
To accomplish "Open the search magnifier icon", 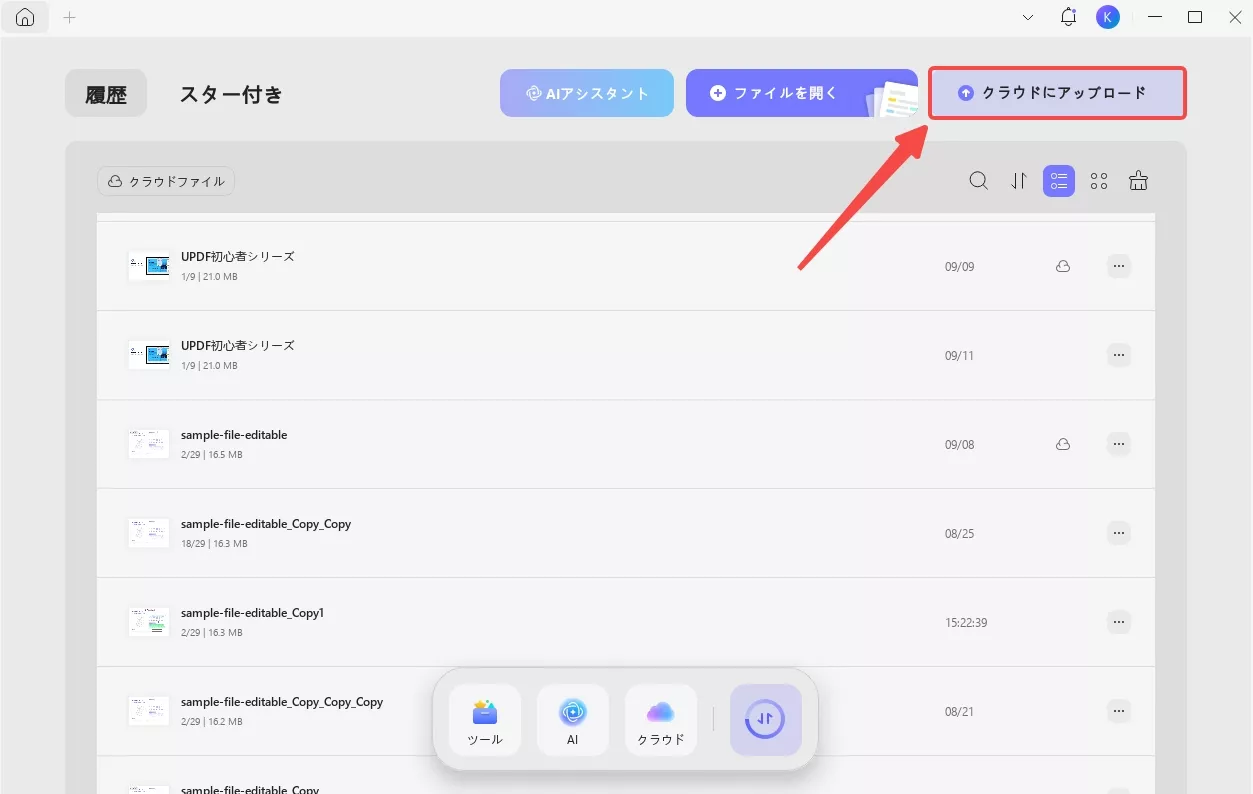I will pos(979,181).
